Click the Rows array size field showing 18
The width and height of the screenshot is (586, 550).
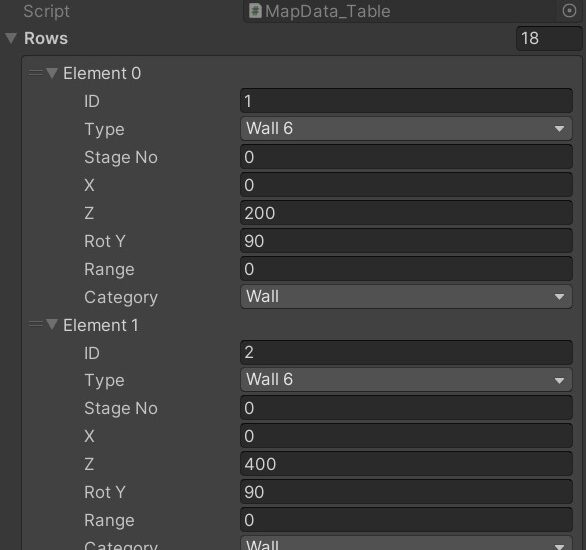coord(549,38)
